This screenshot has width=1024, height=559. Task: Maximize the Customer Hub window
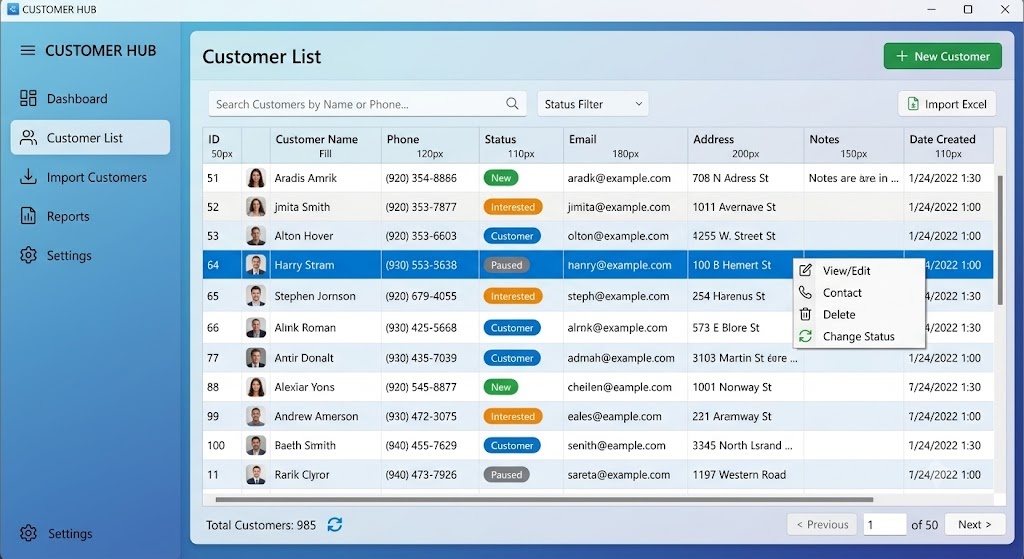968,9
